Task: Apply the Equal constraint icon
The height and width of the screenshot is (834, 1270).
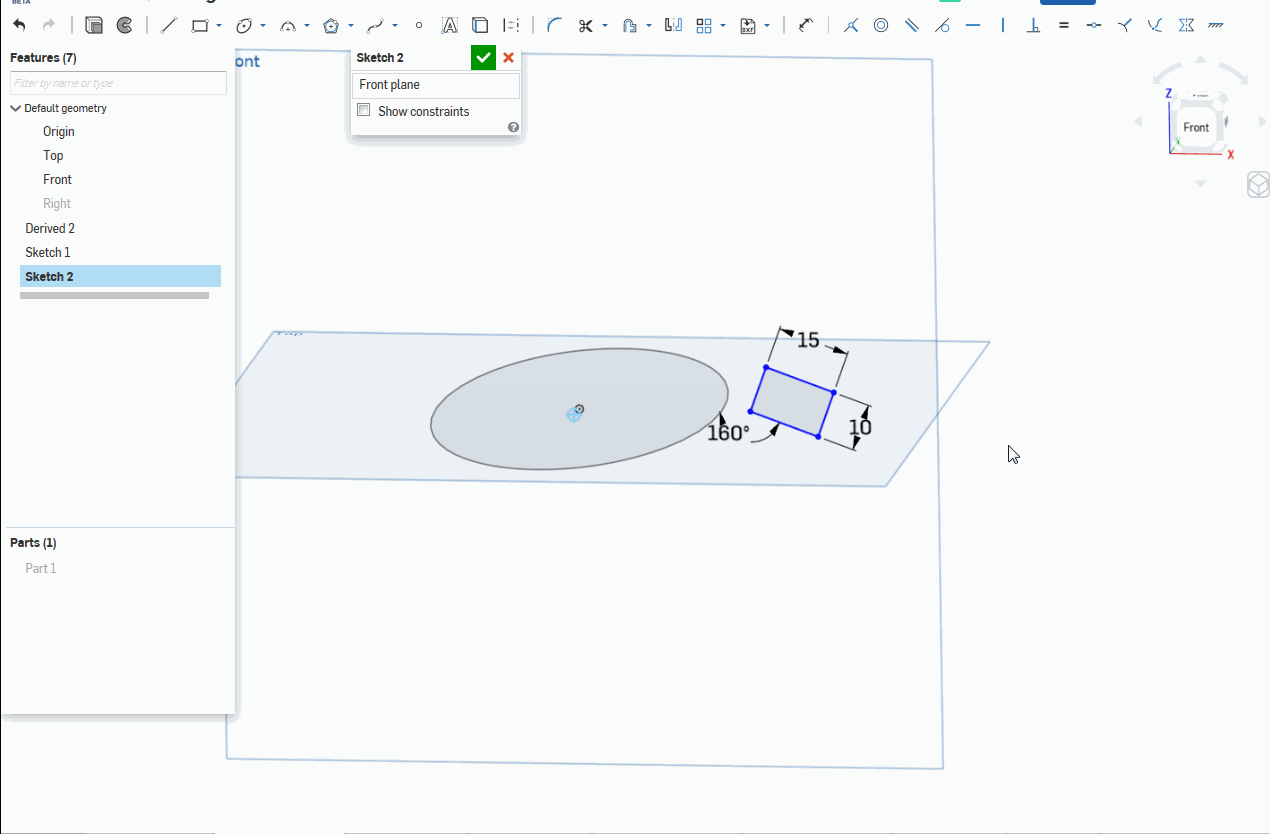Action: tap(1064, 25)
